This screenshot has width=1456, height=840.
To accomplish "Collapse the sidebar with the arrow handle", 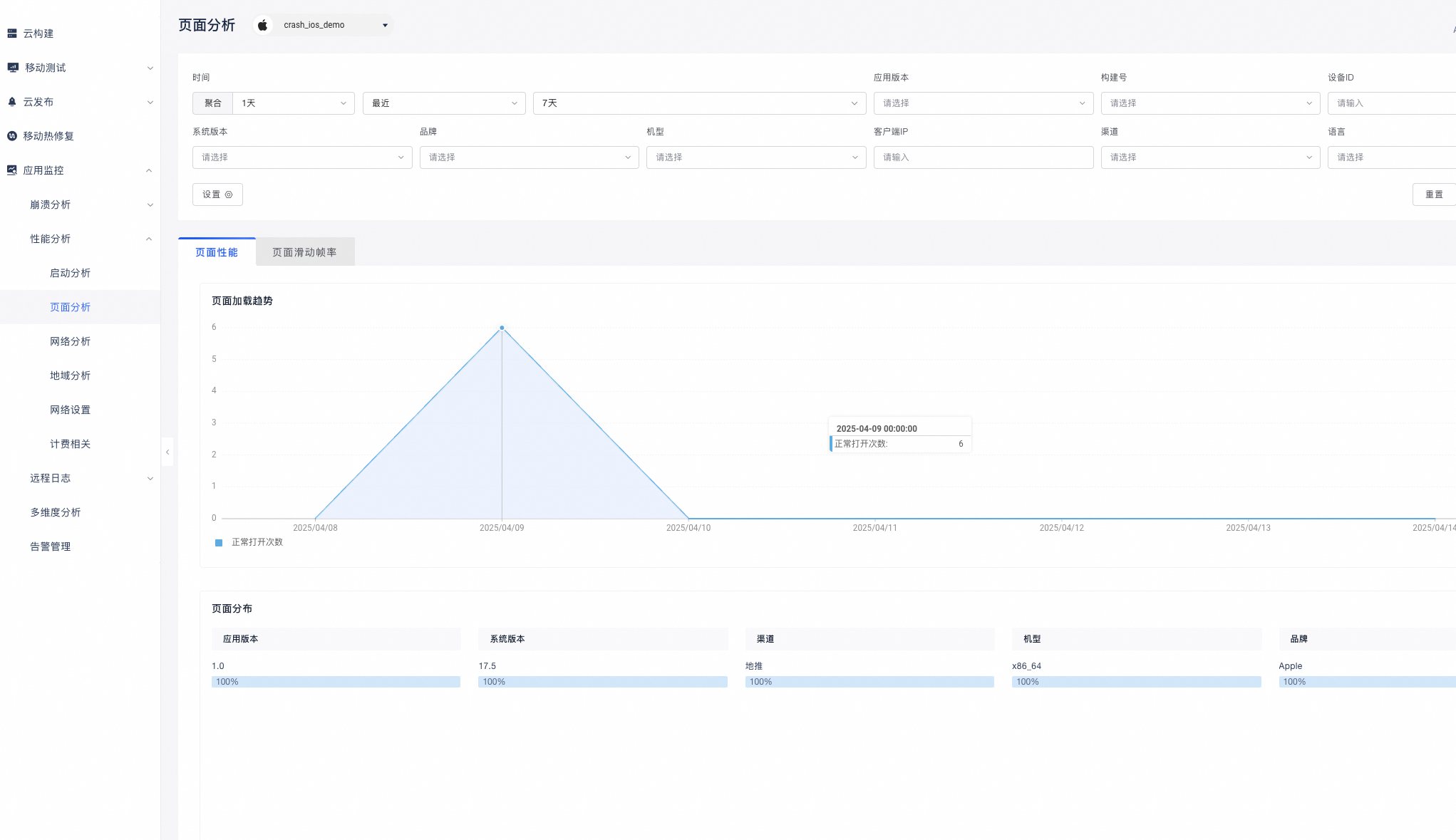I will pos(167,452).
